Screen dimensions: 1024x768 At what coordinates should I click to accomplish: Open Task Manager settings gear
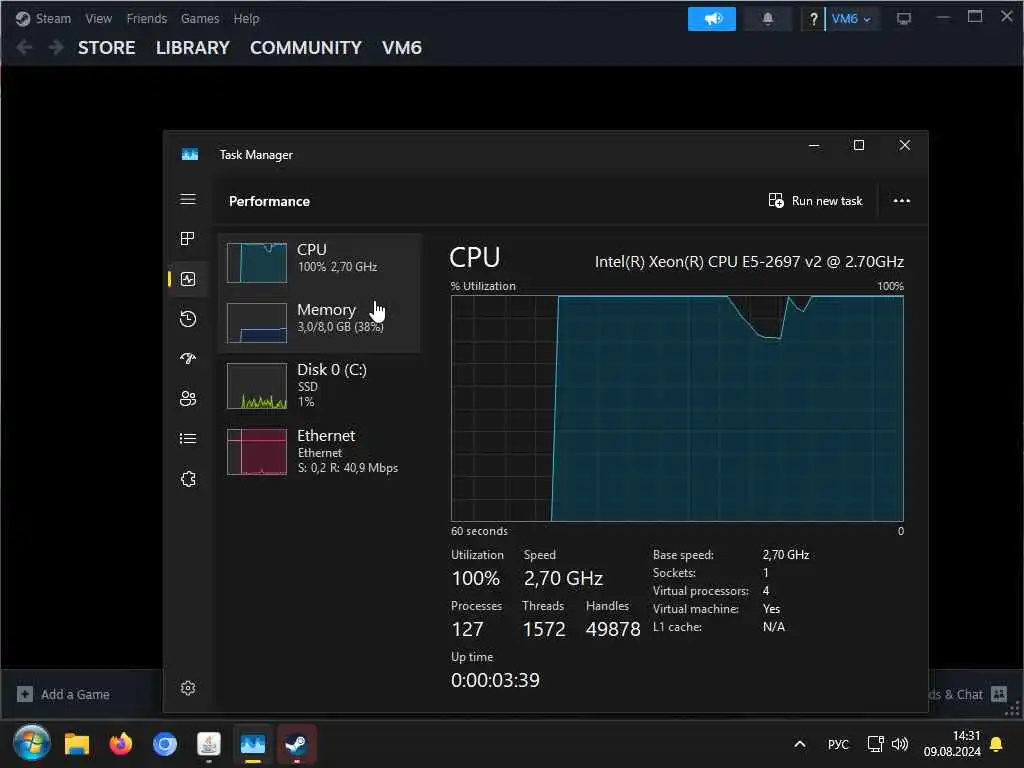(188, 688)
